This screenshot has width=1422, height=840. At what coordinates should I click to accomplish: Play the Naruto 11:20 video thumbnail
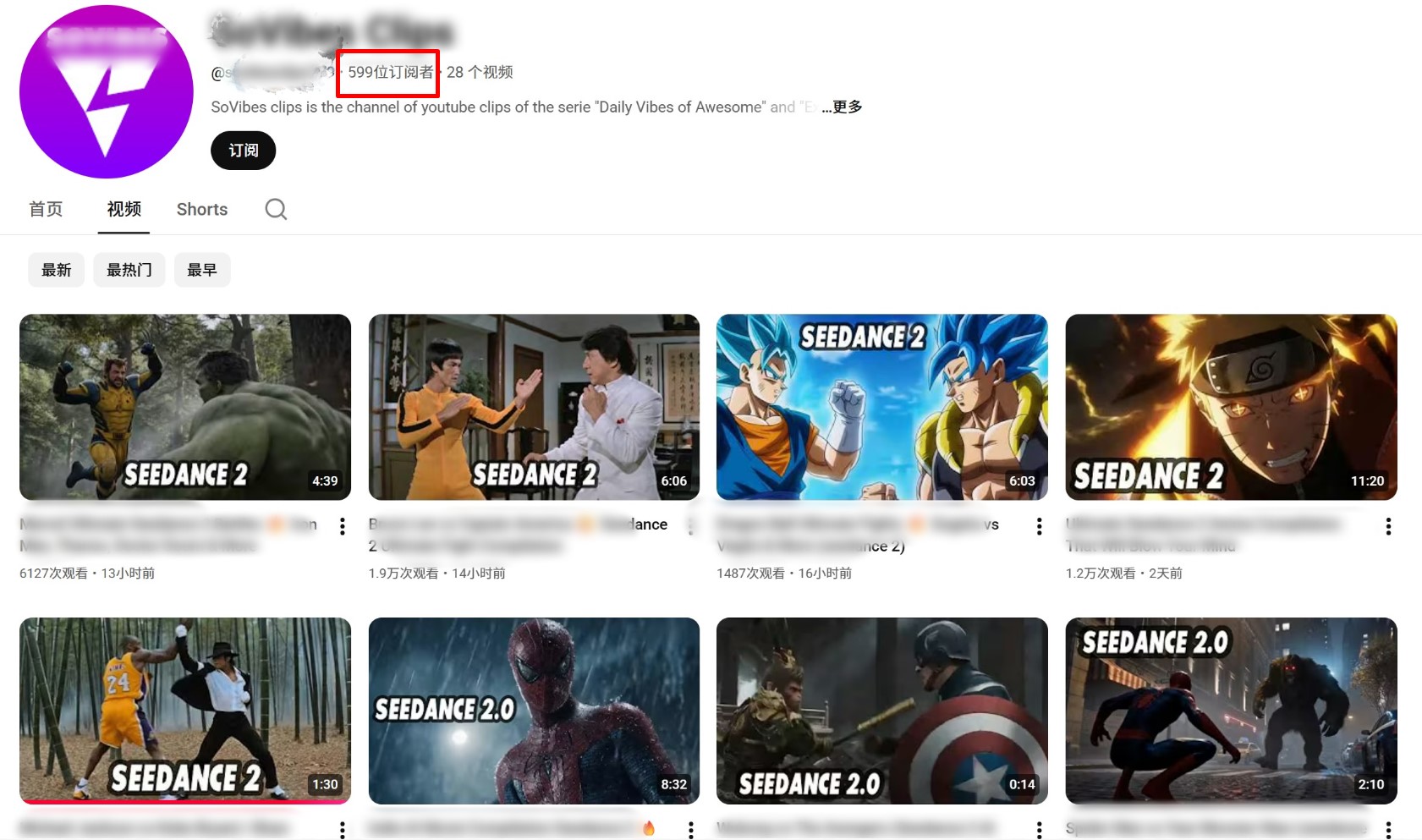(x=1232, y=406)
